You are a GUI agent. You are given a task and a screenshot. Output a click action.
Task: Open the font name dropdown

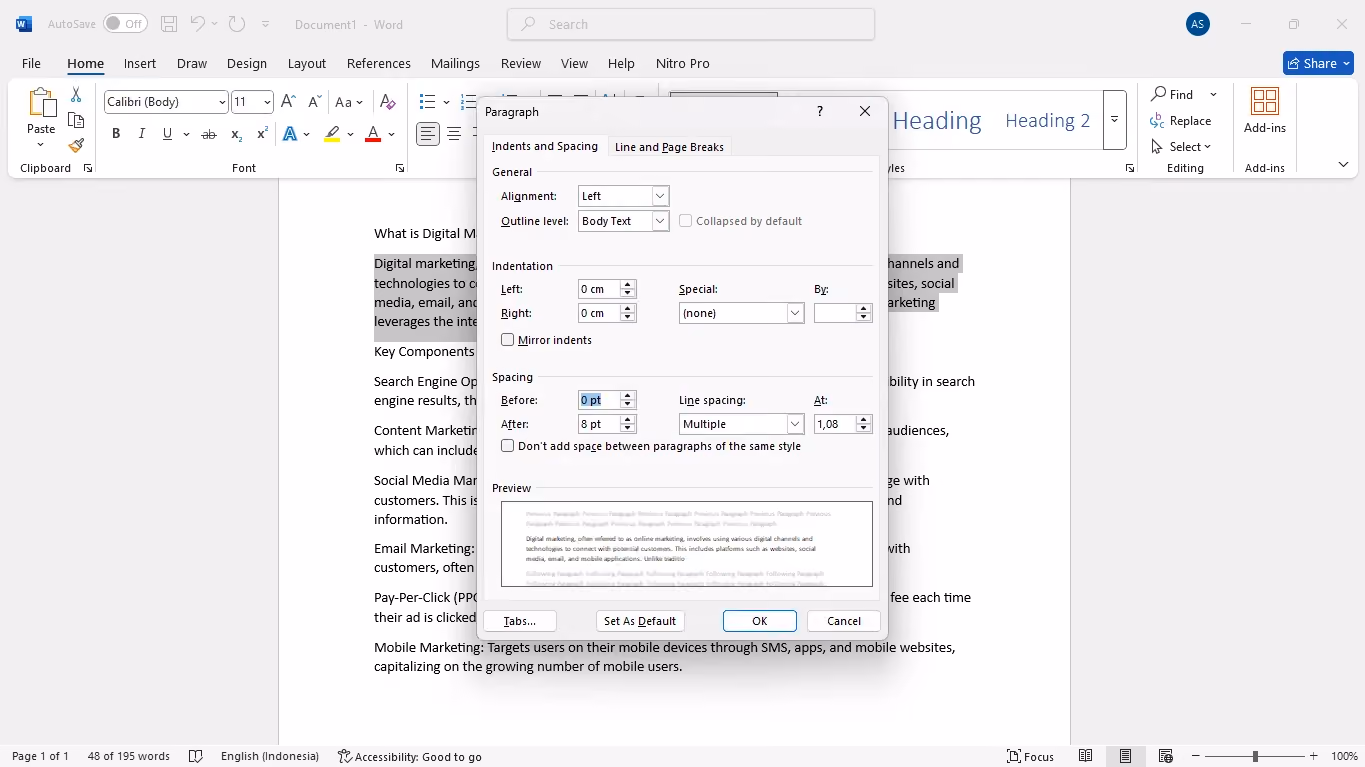coord(222,102)
